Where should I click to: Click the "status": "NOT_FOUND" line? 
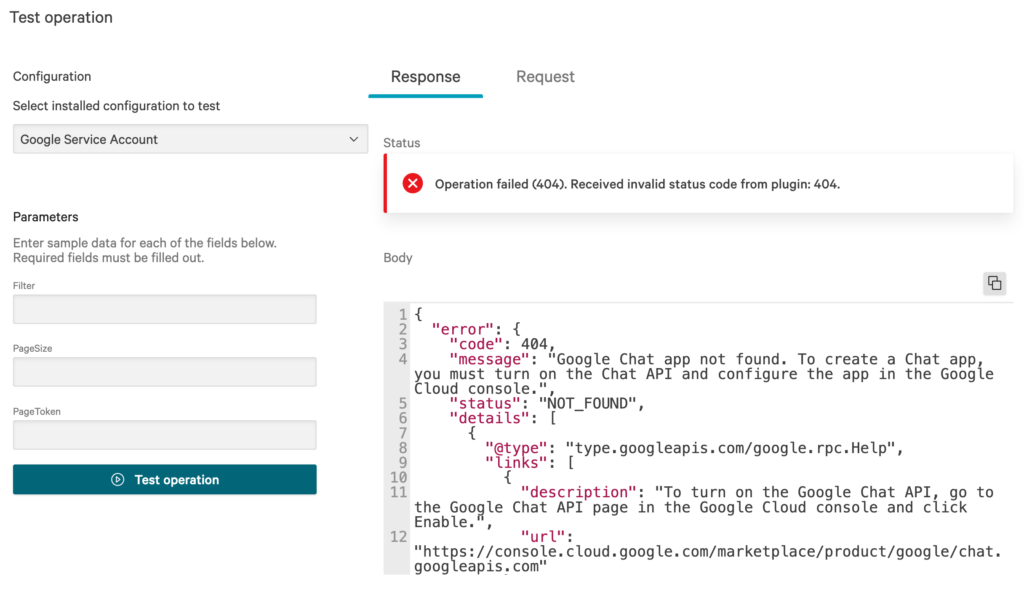tap(547, 404)
